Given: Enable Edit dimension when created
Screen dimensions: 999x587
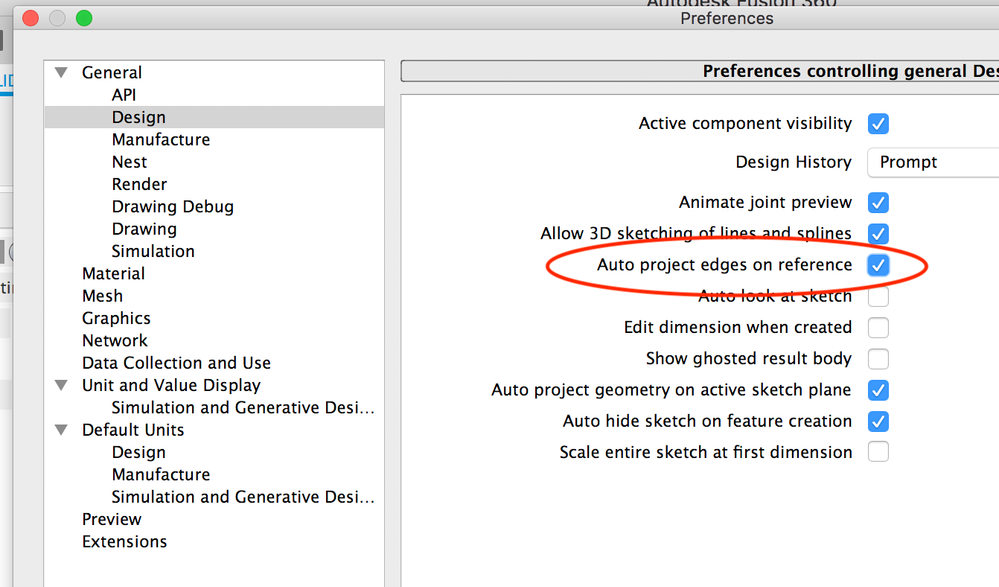Looking at the screenshot, I should coord(878,328).
